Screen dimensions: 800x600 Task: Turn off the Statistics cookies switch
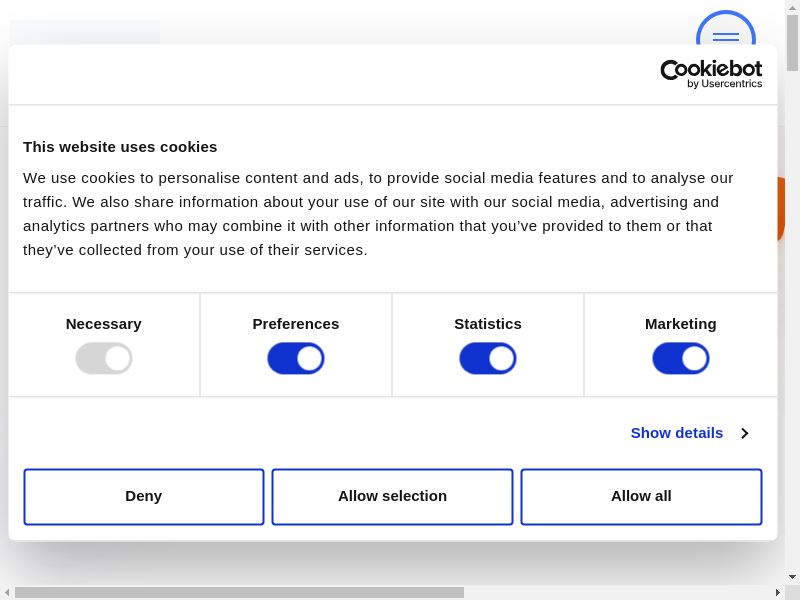488,358
